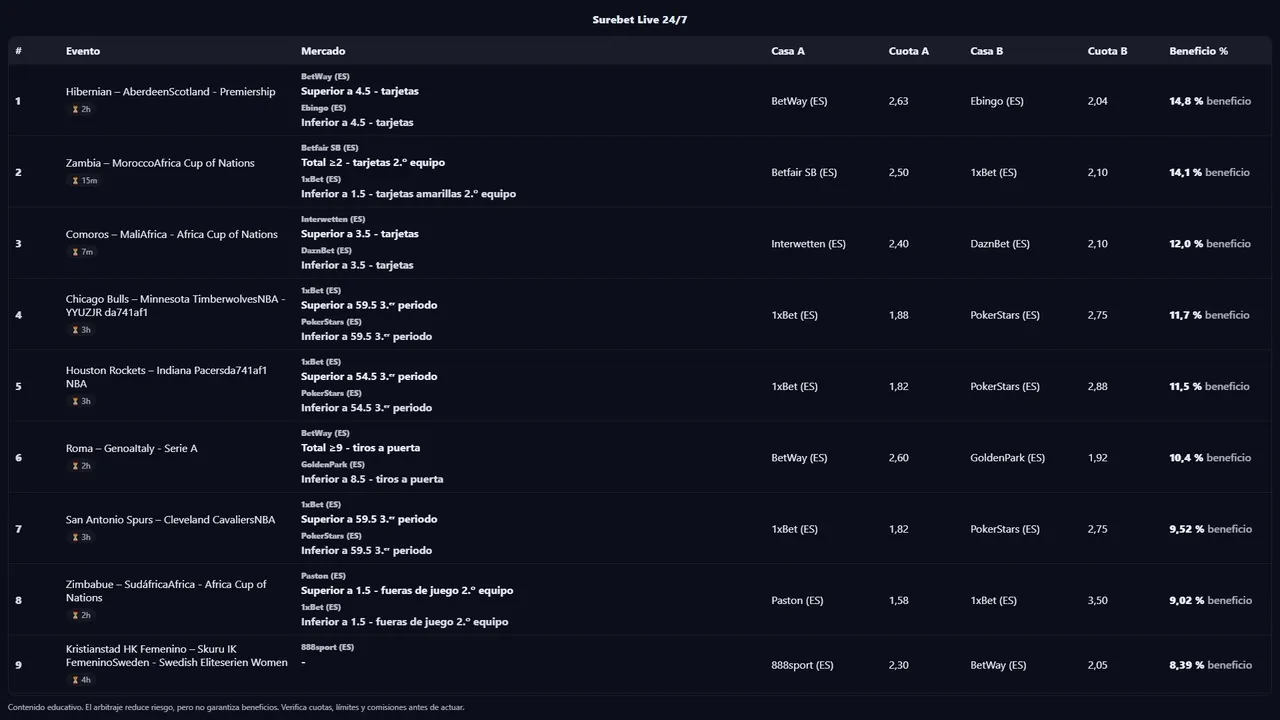This screenshot has height=720, width=1280.
Task: Click the 3,50 odds for 1xBet
Action: tap(1097, 601)
